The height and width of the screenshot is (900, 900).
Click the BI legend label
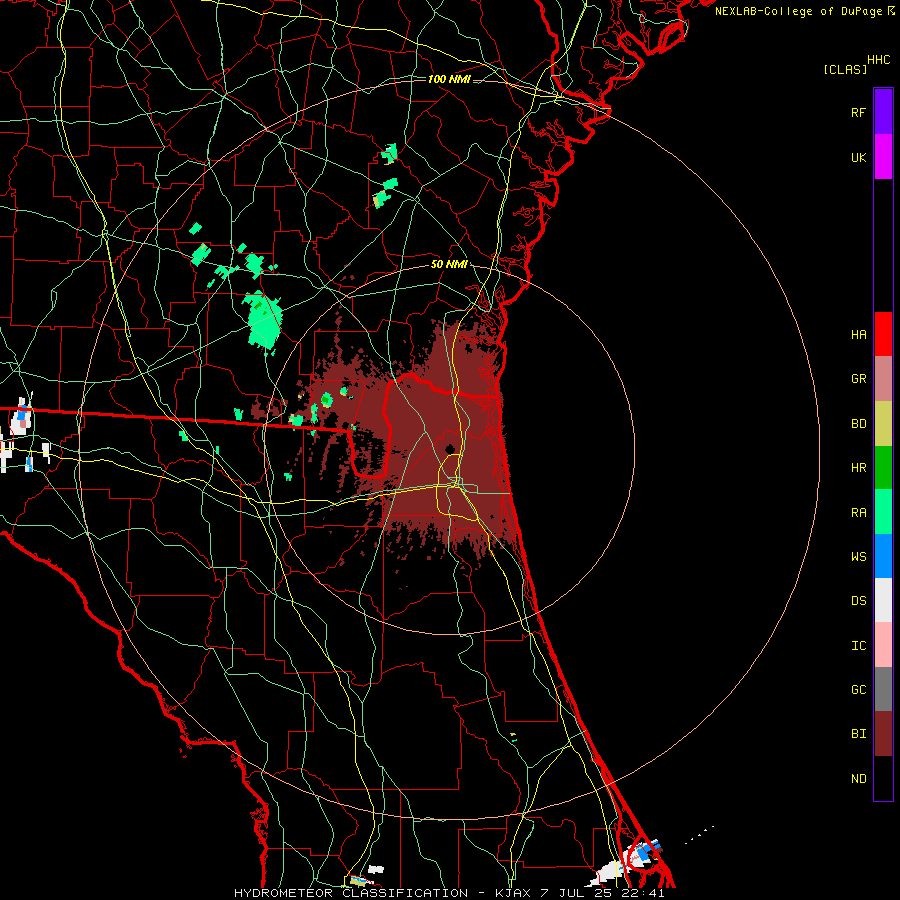(x=858, y=734)
